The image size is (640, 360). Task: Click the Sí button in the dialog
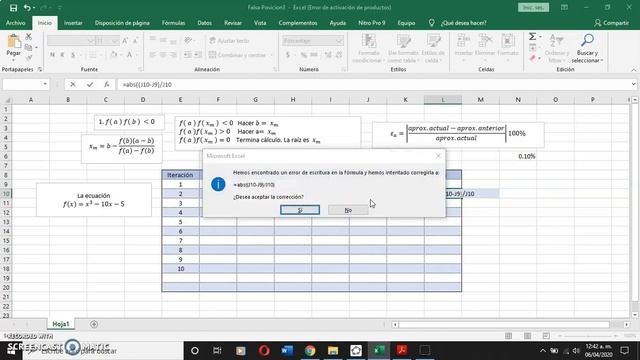(x=300, y=210)
